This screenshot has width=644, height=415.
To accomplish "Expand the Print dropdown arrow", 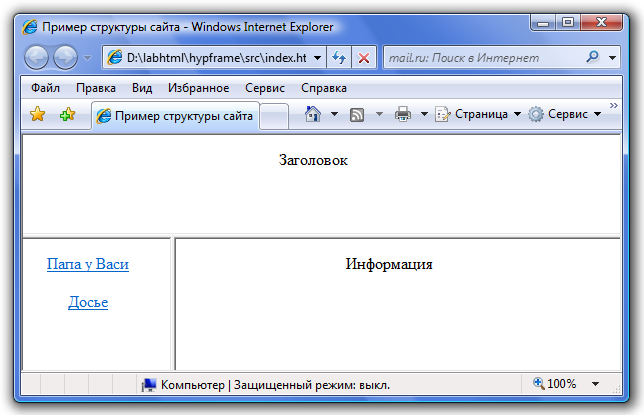I will [424, 114].
